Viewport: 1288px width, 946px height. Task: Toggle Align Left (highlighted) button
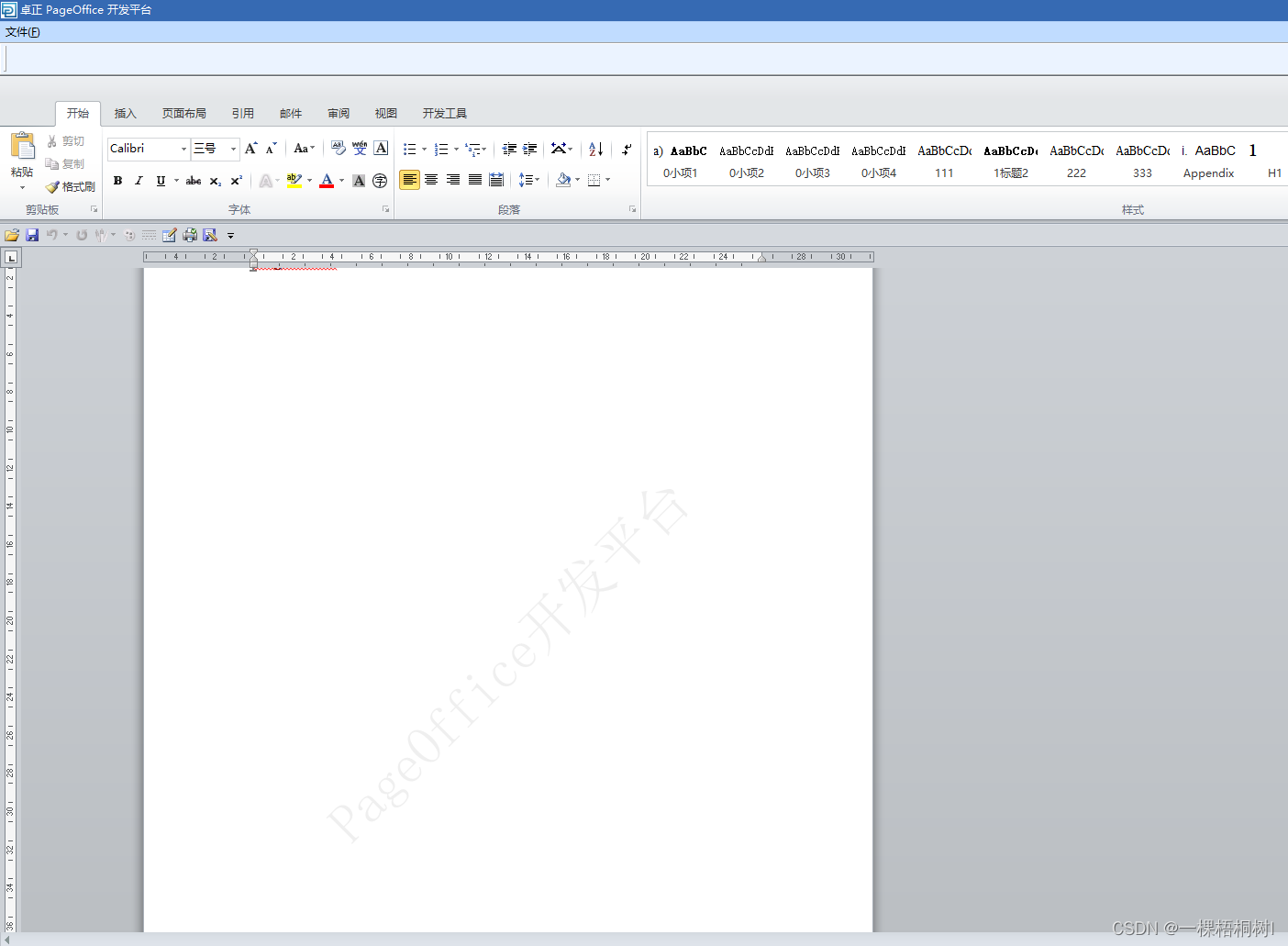(409, 180)
